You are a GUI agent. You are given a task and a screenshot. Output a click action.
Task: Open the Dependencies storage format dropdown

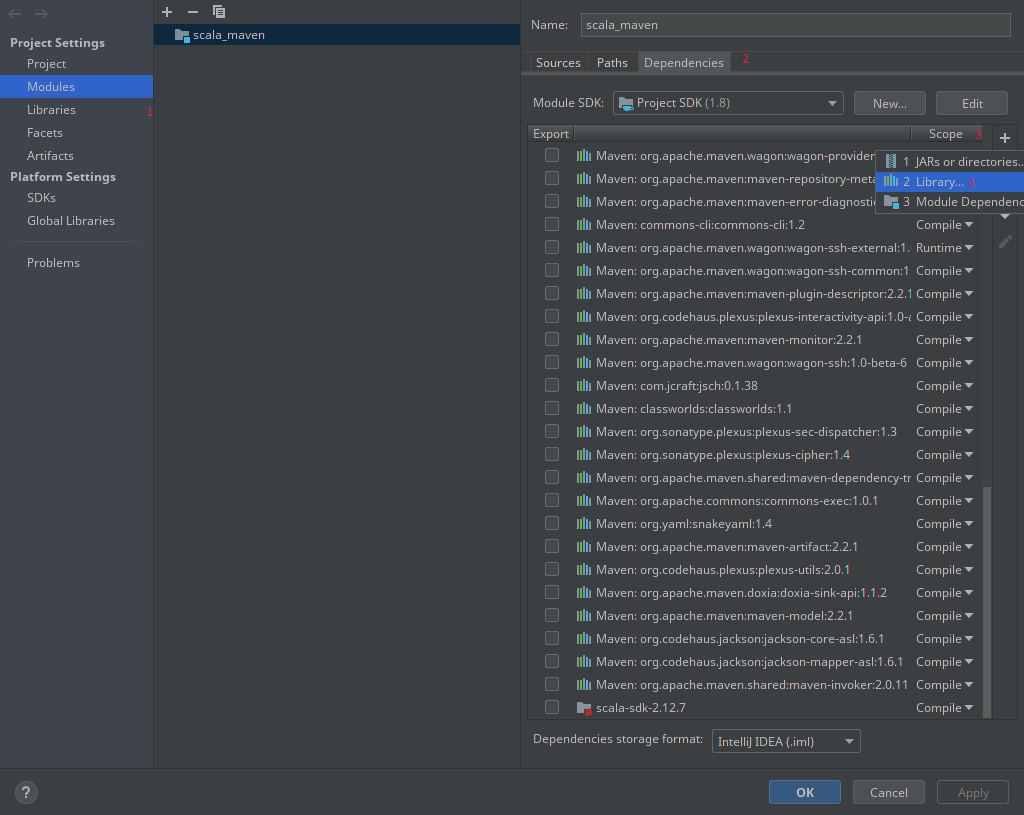[x=786, y=741]
